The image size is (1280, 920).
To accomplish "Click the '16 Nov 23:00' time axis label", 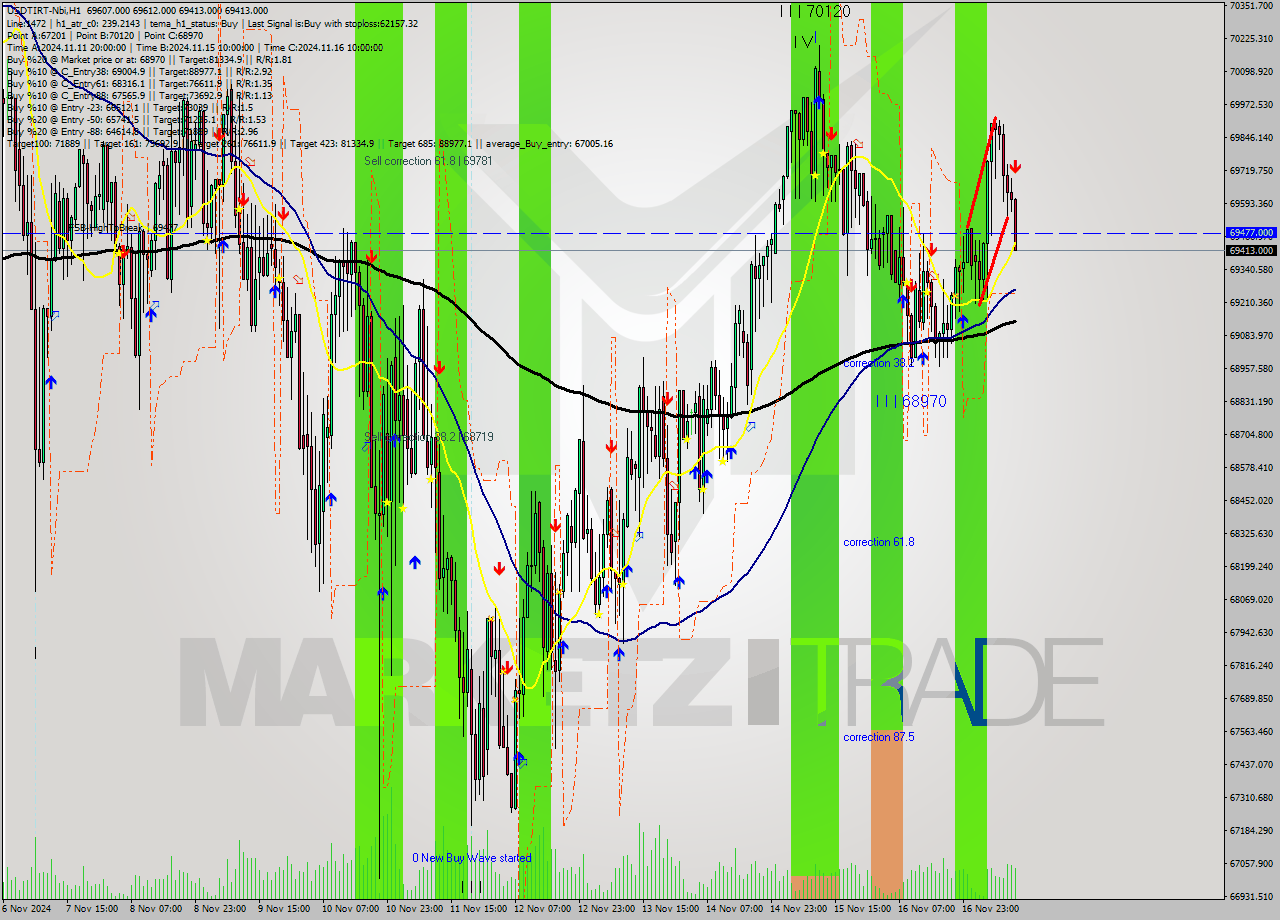I will pyautogui.click(x=991, y=909).
